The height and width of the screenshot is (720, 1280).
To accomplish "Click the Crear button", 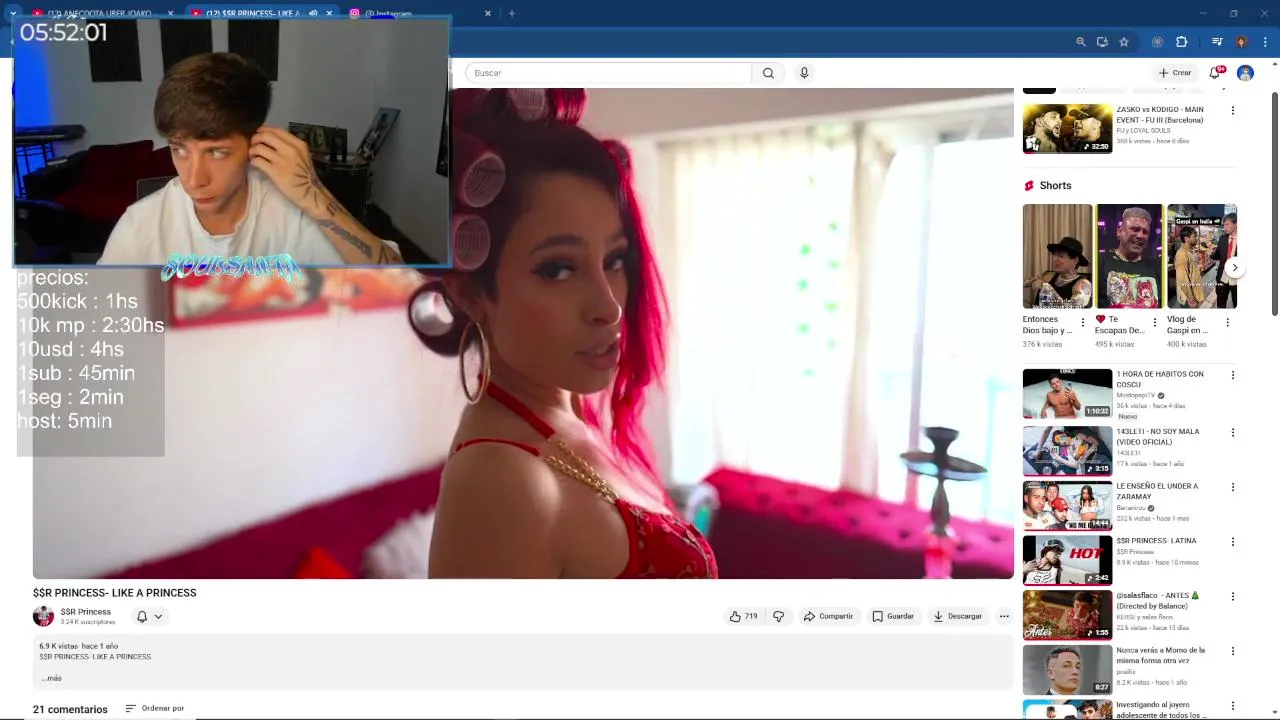I will pyautogui.click(x=1175, y=73).
